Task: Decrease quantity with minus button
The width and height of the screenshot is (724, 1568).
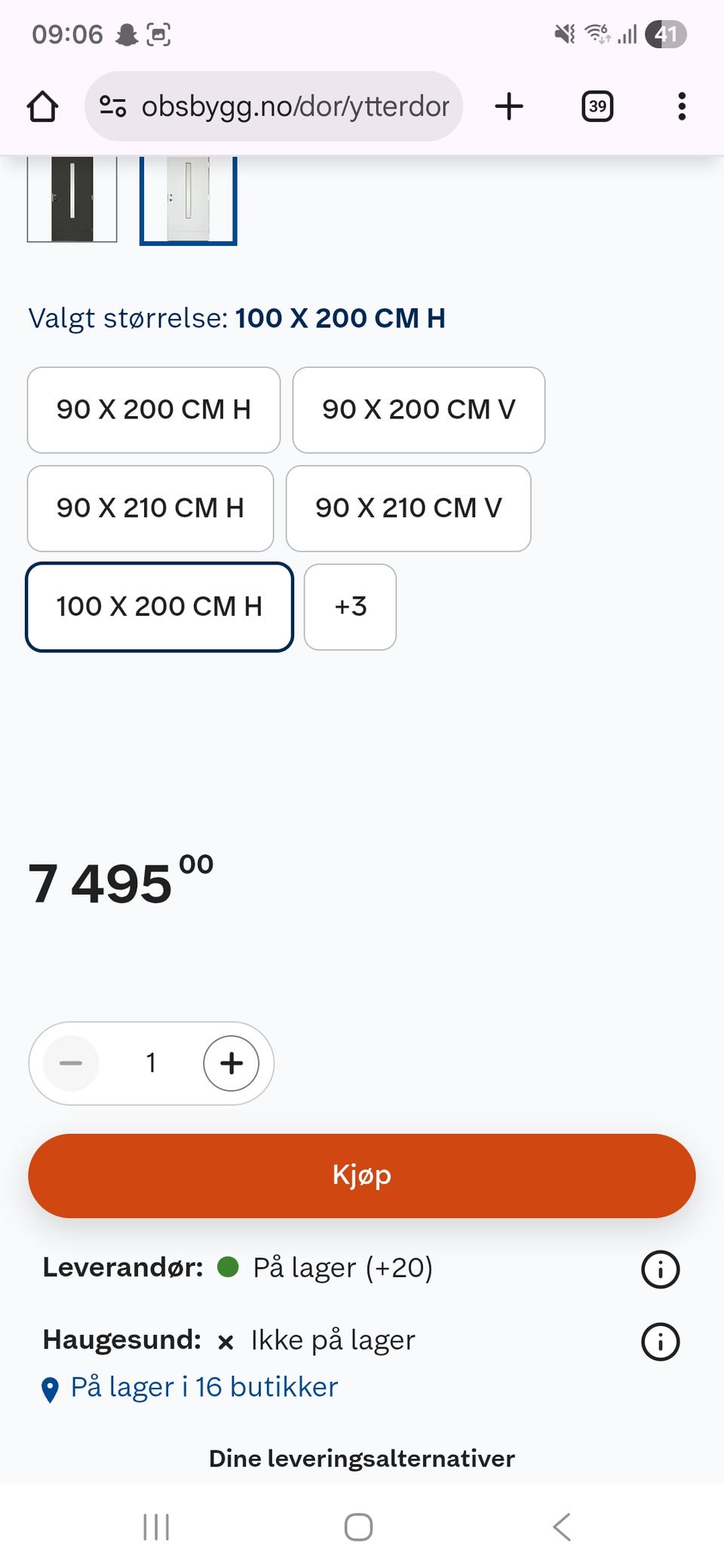Action: click(x=71, y=1063)
